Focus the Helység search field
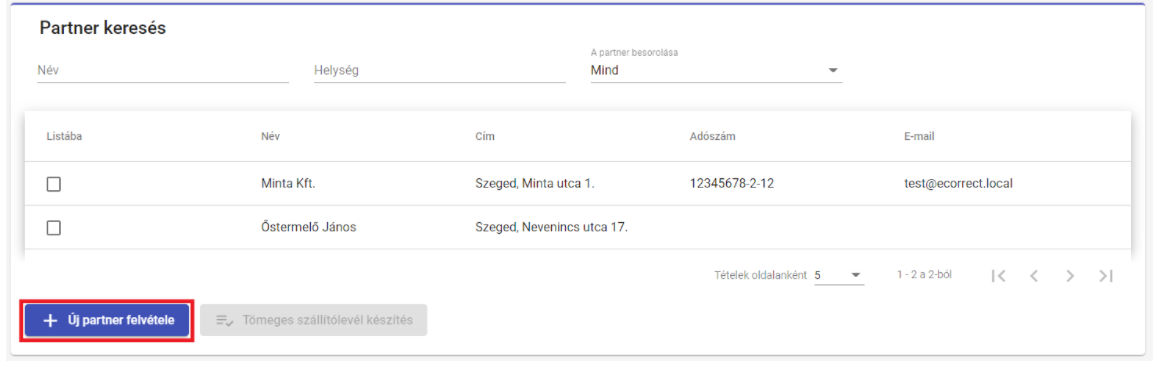The height and width of the screenshot is (367, 1159). click(439, 71)
